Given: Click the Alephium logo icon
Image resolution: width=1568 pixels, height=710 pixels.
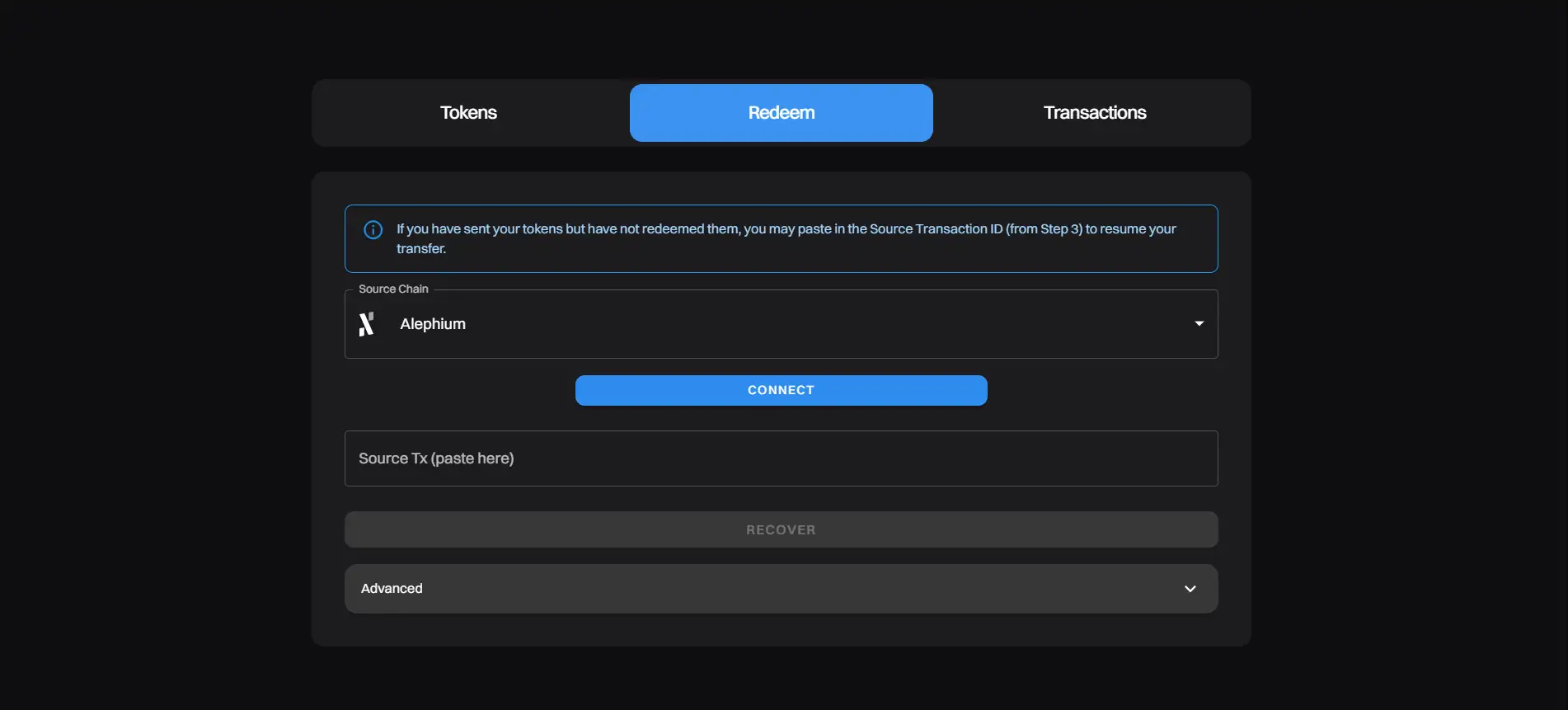Looking at the screenshot, I should (x=367, y=324).
